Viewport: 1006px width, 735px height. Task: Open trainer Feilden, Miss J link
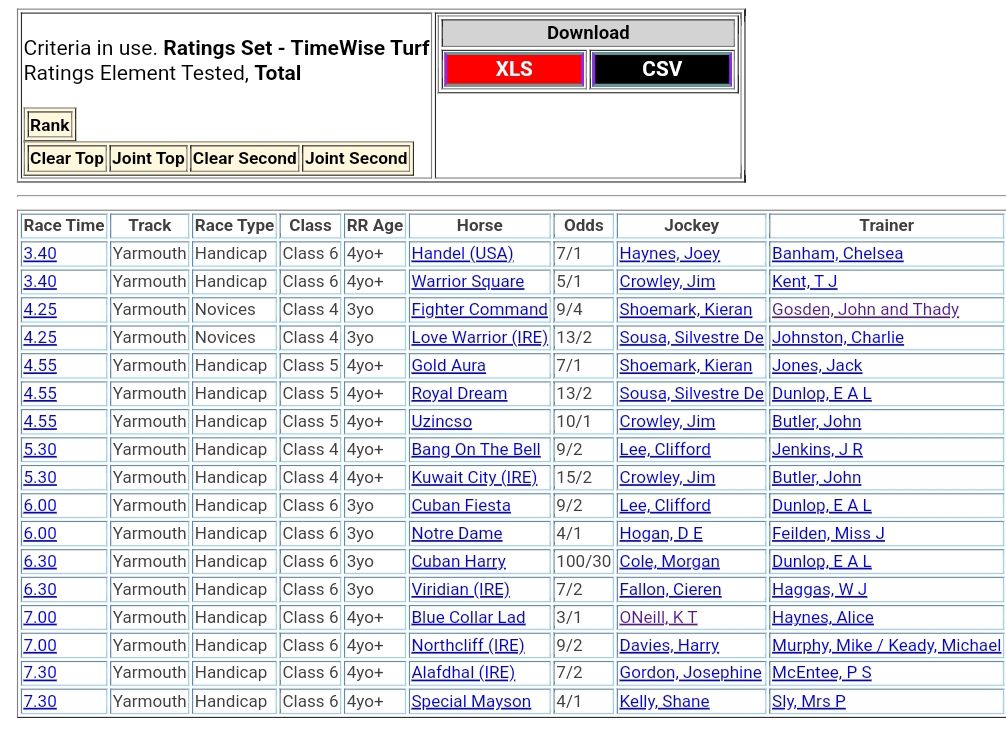828,534
